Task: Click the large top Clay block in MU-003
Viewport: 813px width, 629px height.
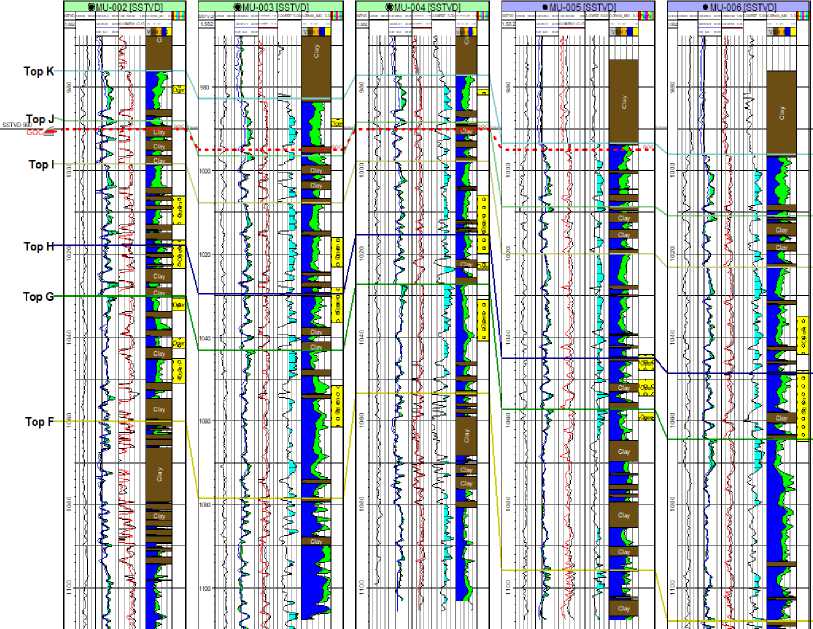Action: click(x=316, y=66)
